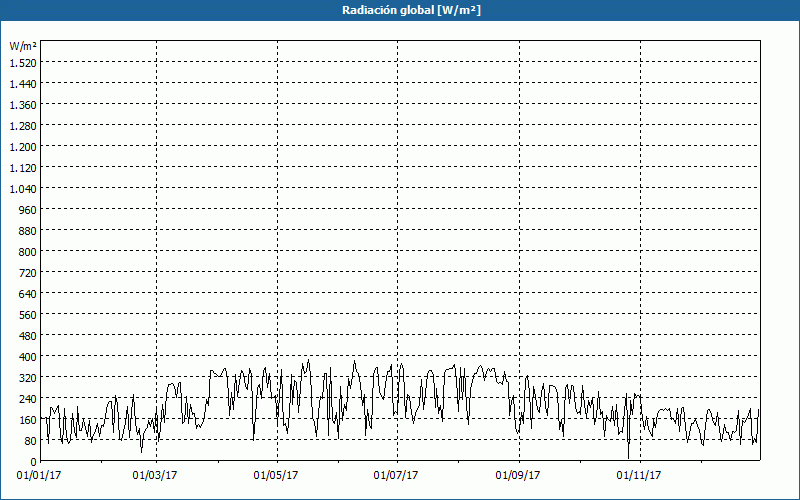This screenshot has height=500, width=800.
Task: Select the 480 y-axis value
Action: [28, 336]
